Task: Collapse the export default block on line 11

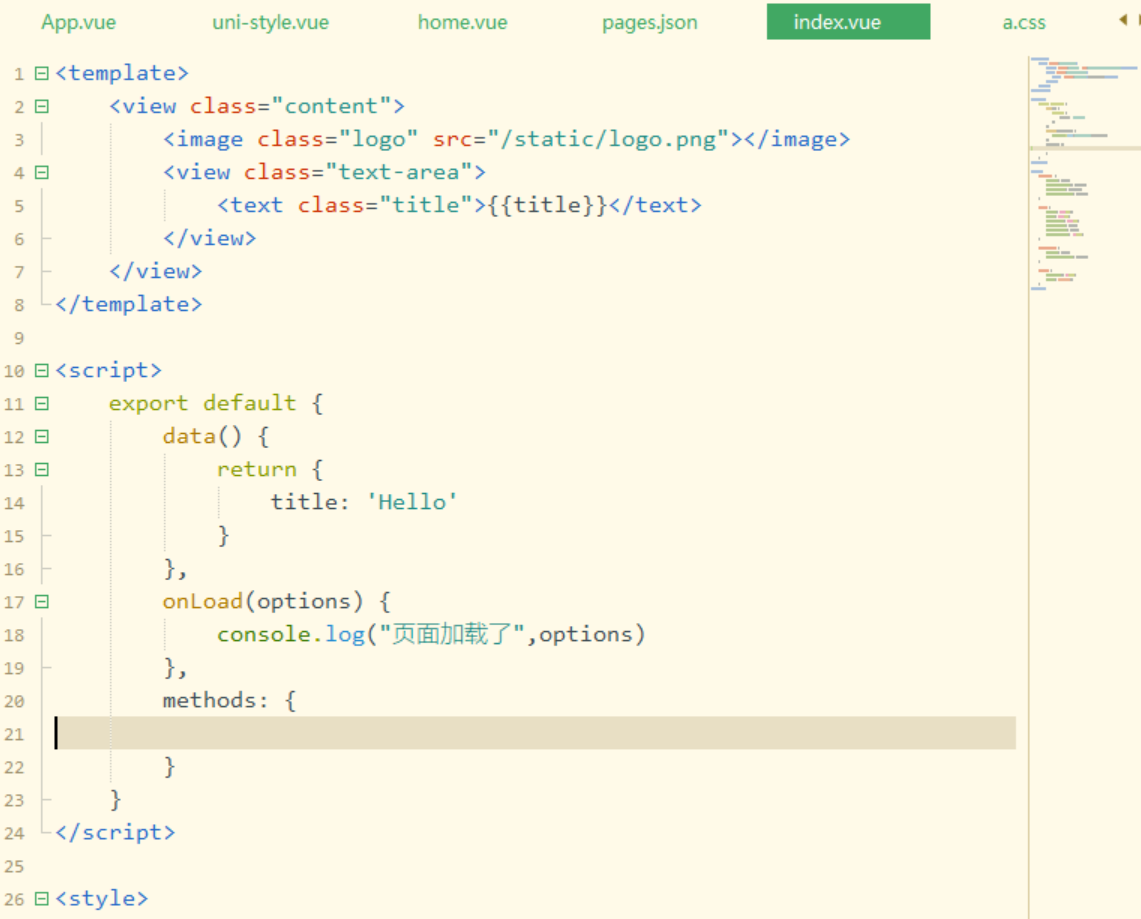Action: 42,403
